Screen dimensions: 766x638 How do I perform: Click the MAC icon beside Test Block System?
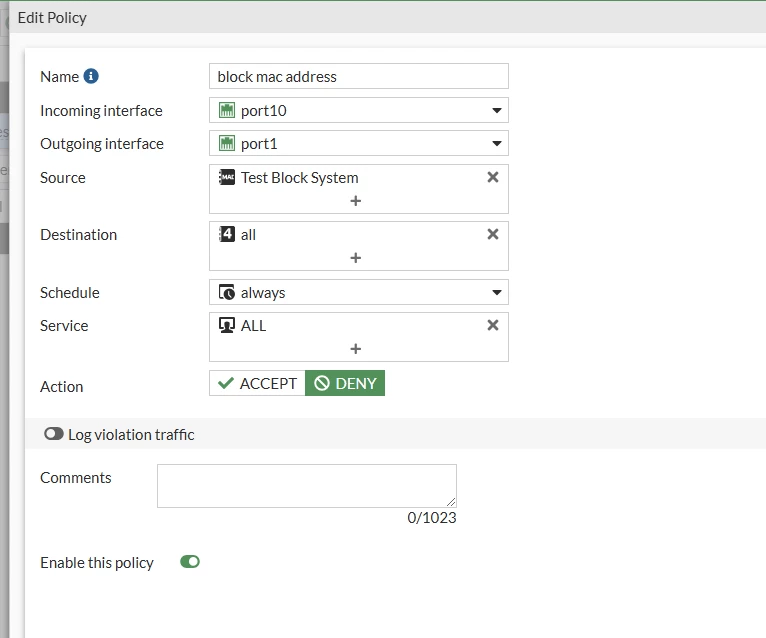pyautogui.click(x=227, y=177)
